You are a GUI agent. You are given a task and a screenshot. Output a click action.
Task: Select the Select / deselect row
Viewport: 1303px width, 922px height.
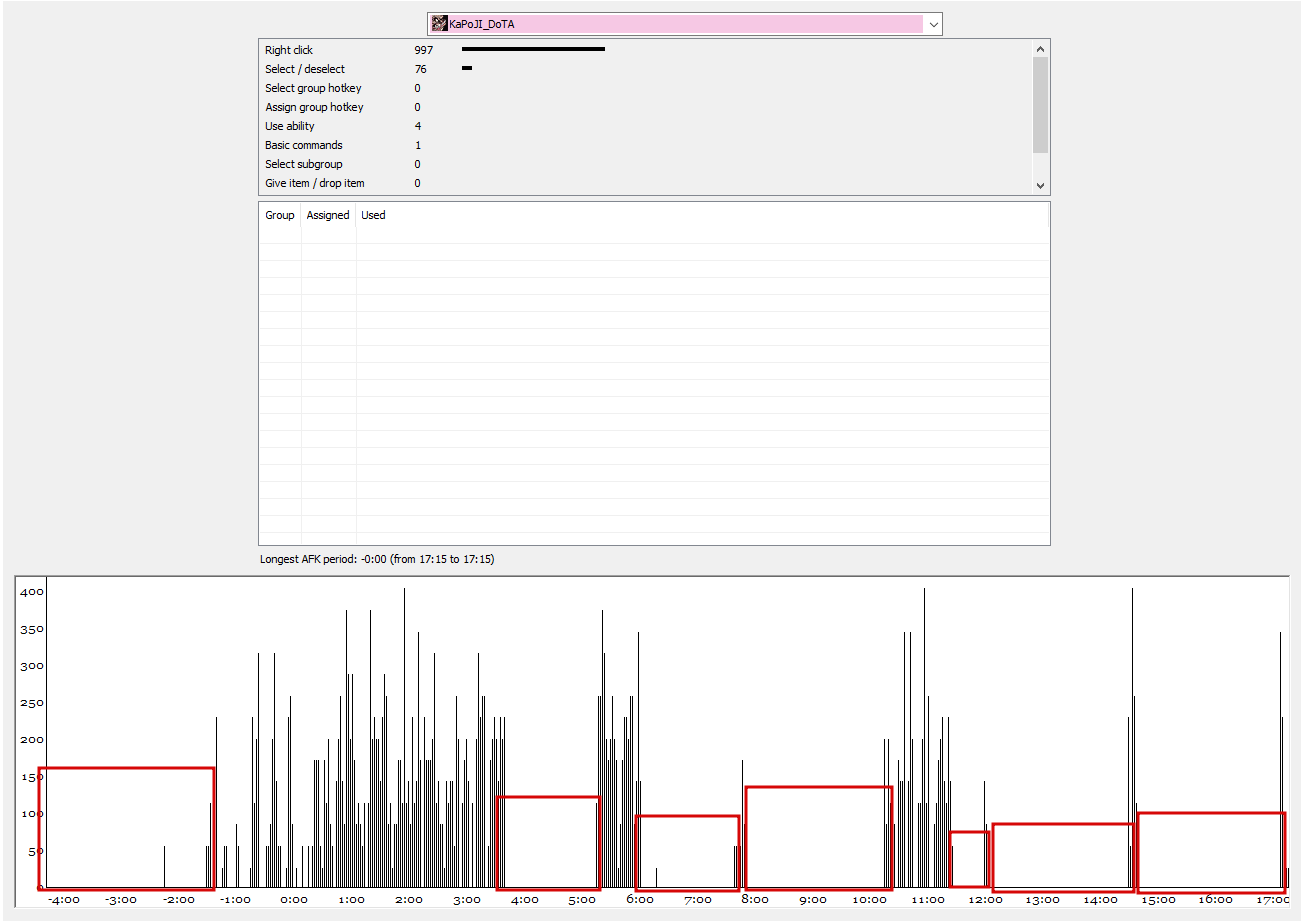(645, 69)
